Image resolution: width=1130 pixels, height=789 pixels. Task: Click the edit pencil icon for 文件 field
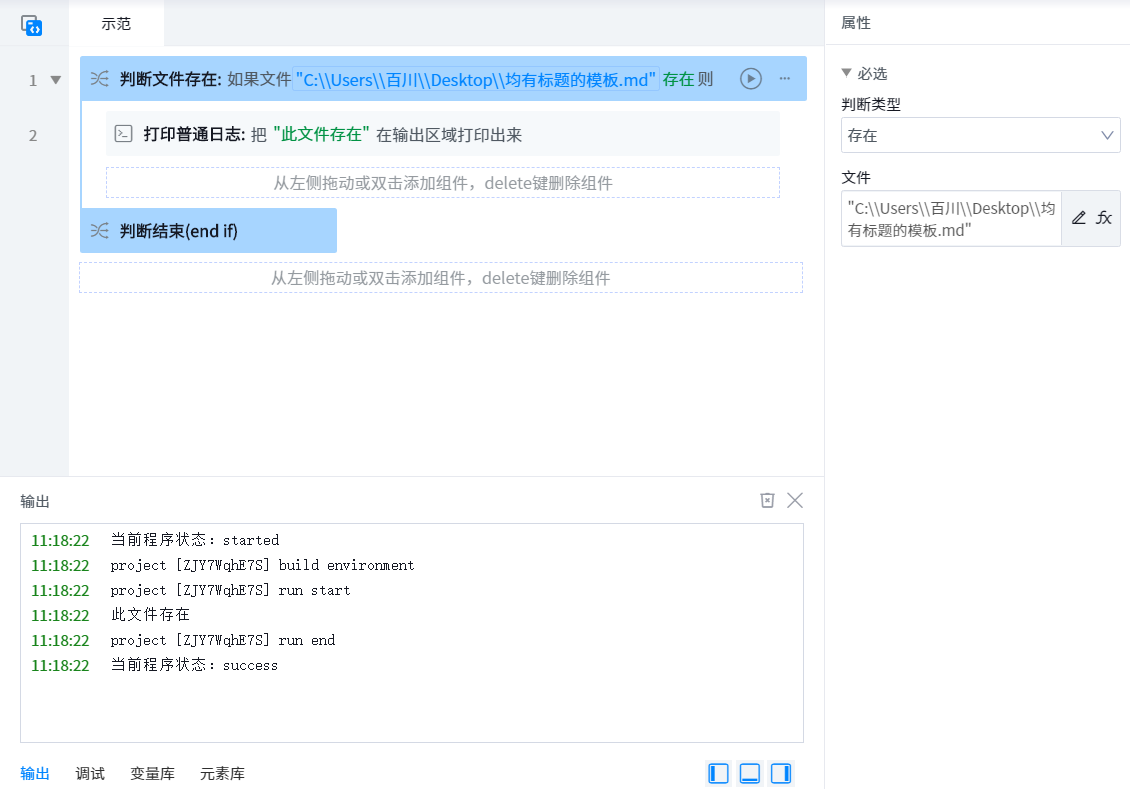pos(1078,218)
